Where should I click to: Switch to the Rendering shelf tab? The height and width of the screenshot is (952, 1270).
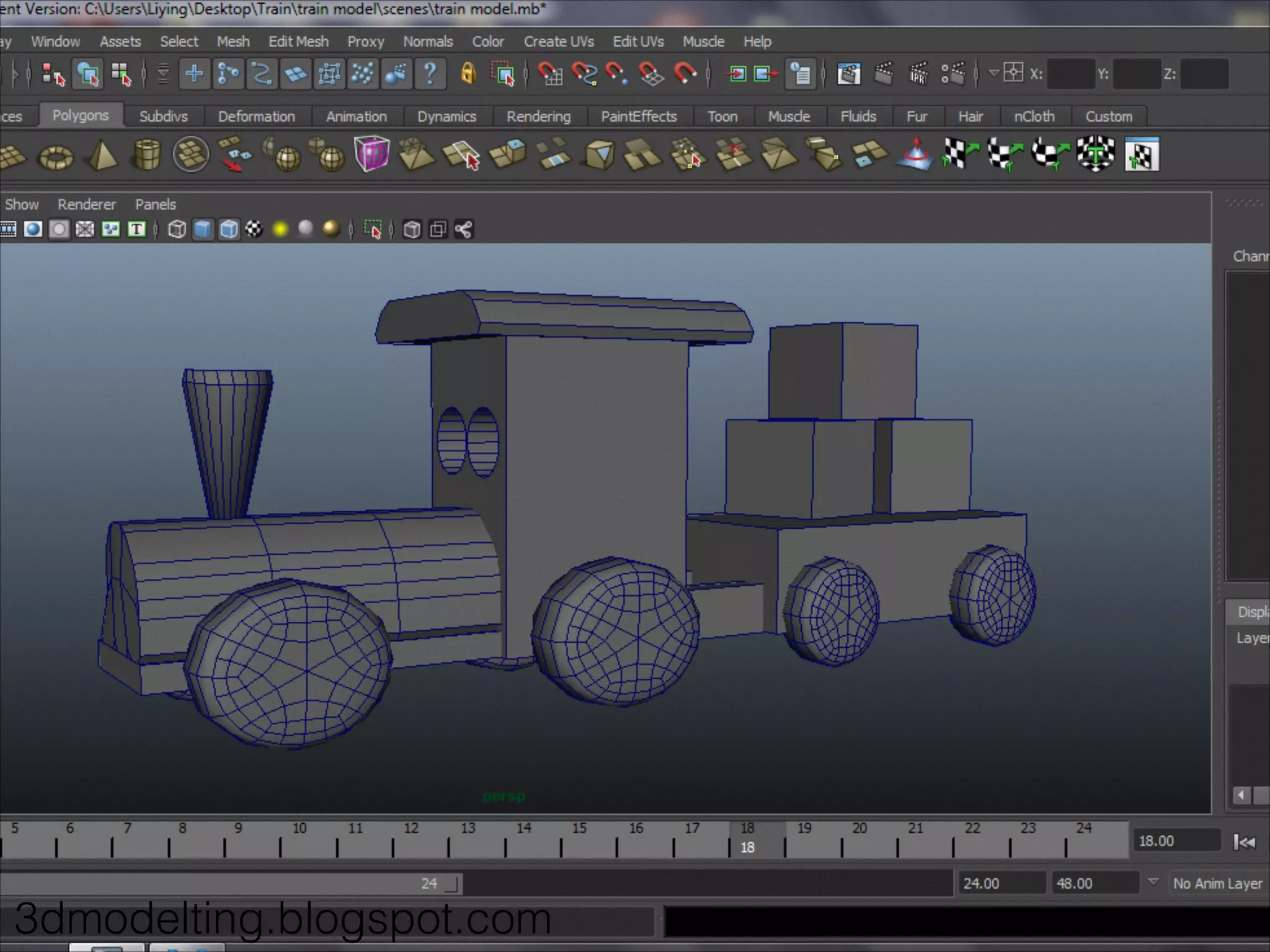[x=538, y=117]
